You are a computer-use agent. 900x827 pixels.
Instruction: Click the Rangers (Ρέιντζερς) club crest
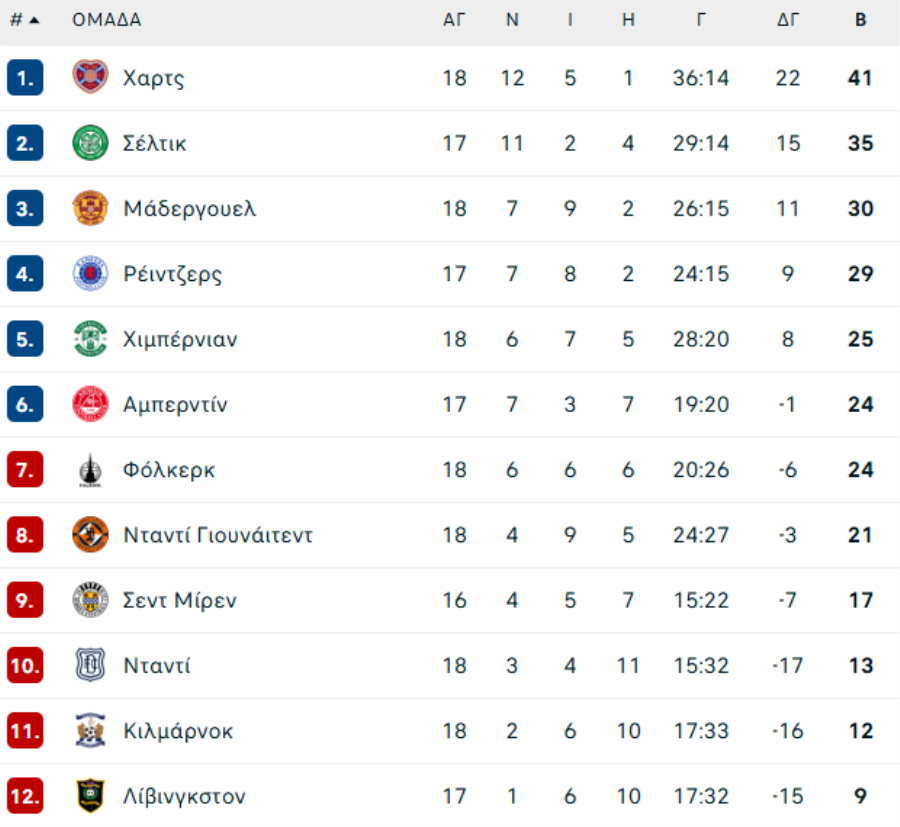(x=90, y=274)
